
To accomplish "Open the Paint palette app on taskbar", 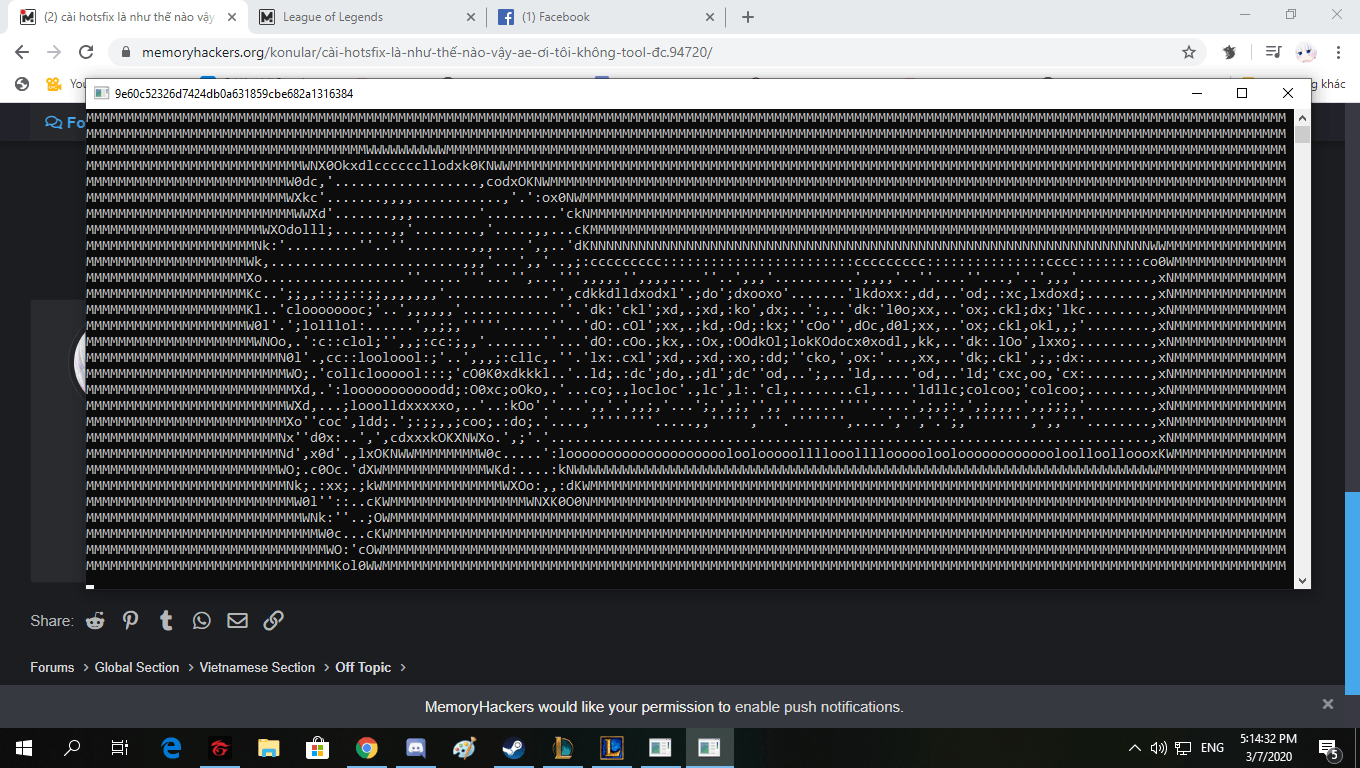I will point(464,747).
